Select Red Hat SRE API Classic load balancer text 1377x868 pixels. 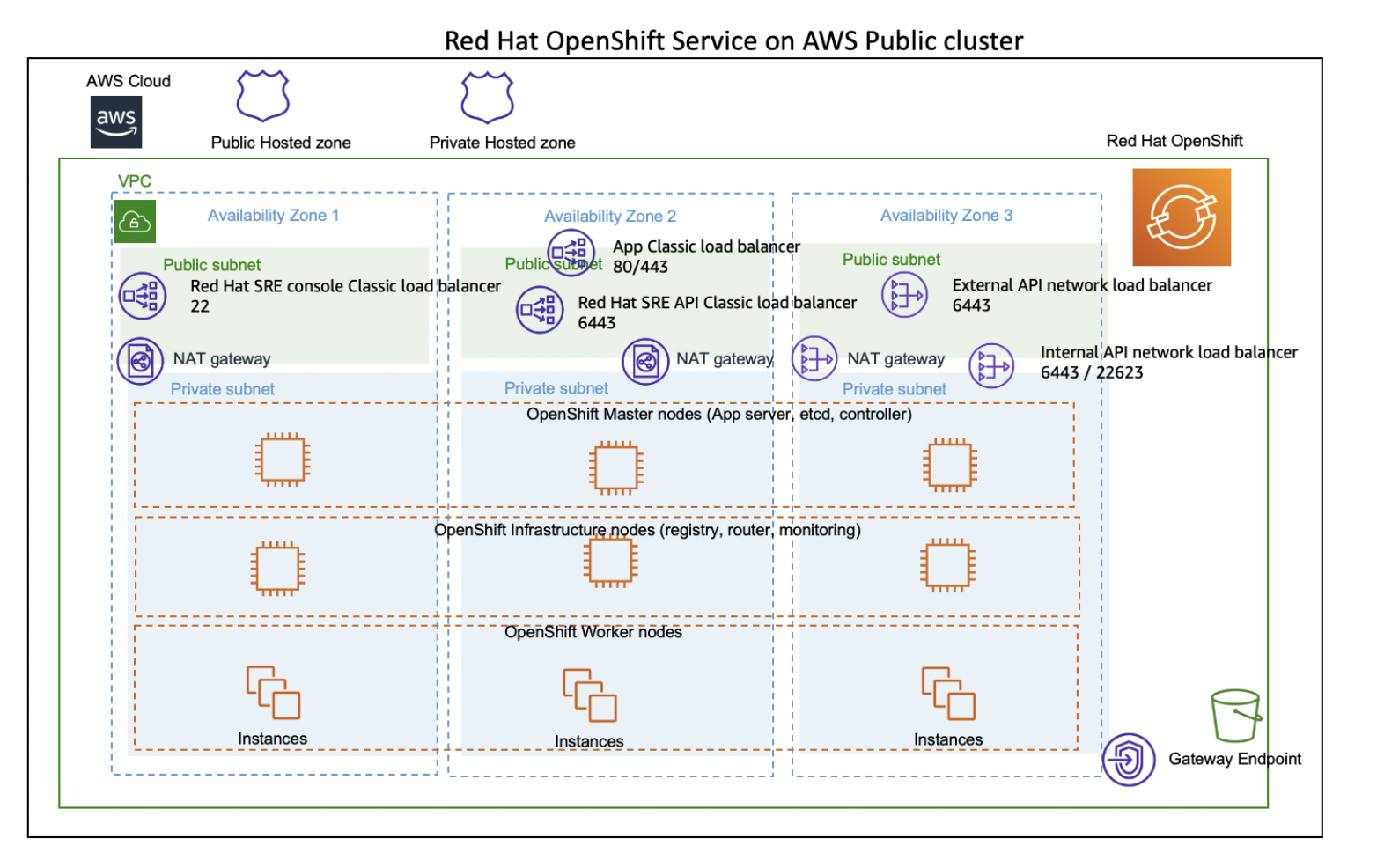click(718, 303)
